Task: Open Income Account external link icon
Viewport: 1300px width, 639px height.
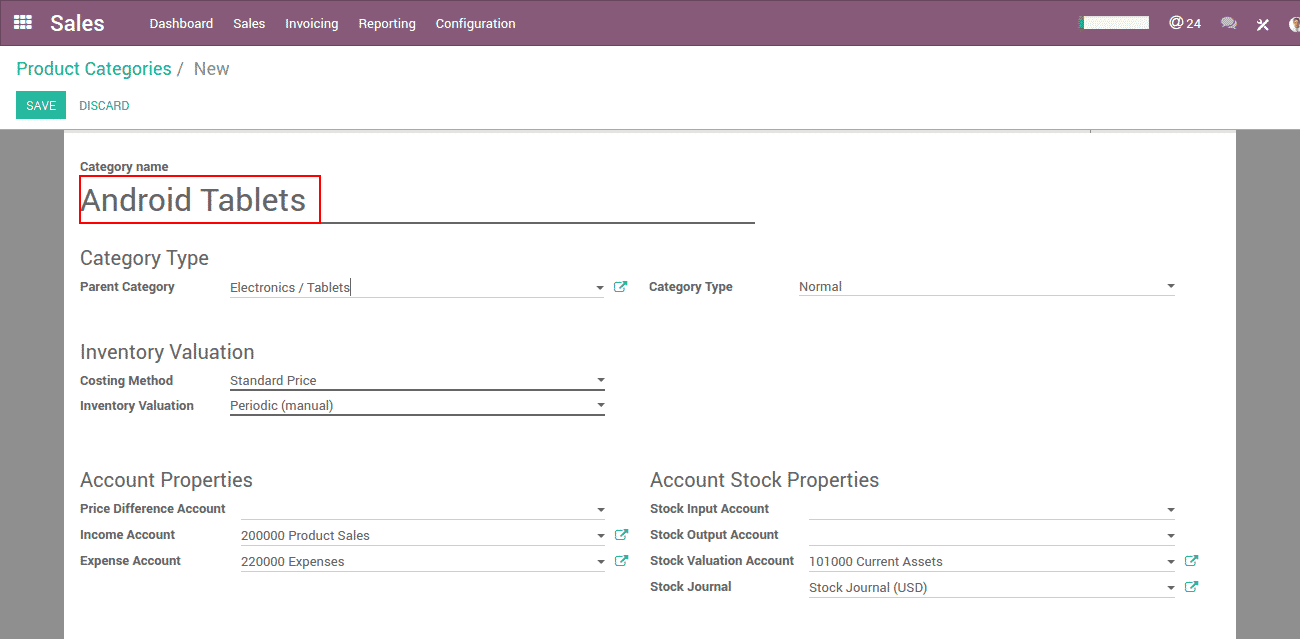Action: point(621,535)
